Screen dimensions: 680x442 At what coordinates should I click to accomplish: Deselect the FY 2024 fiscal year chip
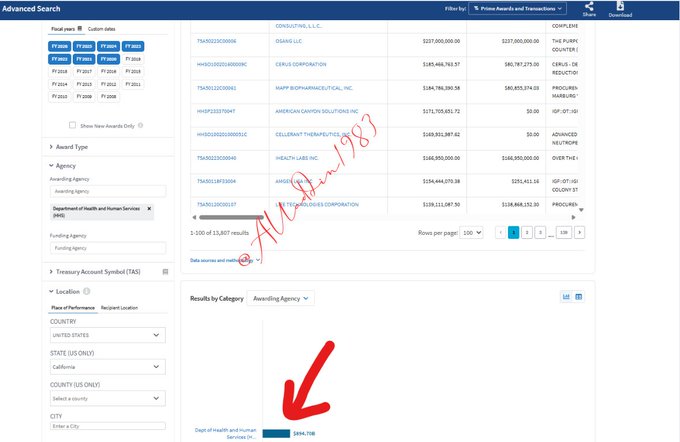point(109,46)
